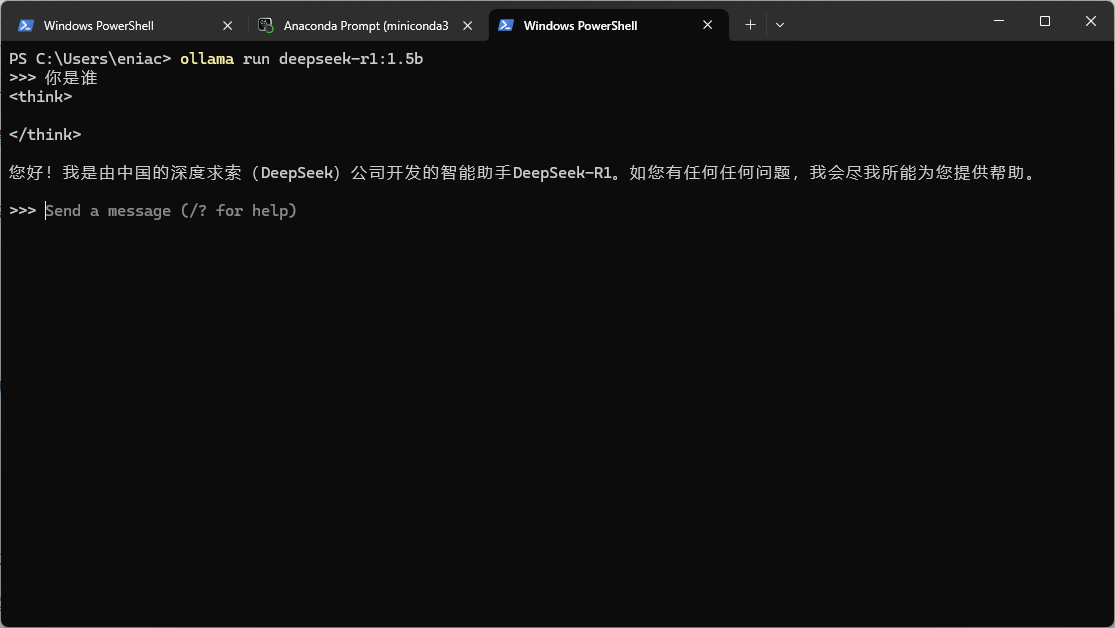Click the PowerShell icon on the first tab
This screenshot has height=628, width=1115.
pyautogui.click(x=26, y=25)
